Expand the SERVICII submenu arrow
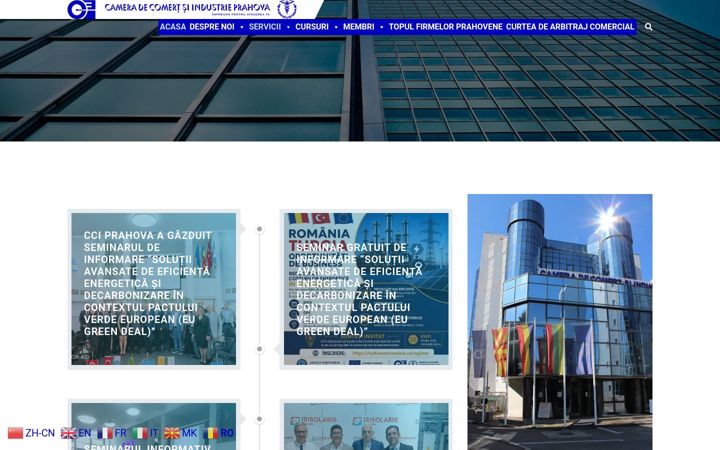This screenshot has height=450, width=720. pyautogui.click(x=288, y=27)
